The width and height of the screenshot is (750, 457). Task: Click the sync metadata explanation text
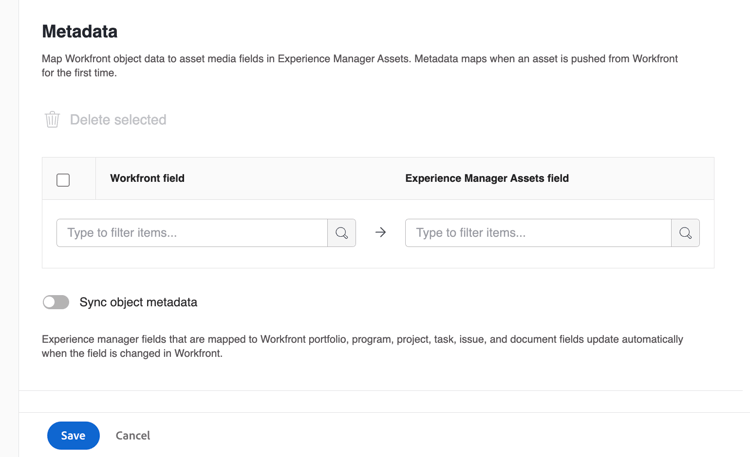tap(362, 346)
